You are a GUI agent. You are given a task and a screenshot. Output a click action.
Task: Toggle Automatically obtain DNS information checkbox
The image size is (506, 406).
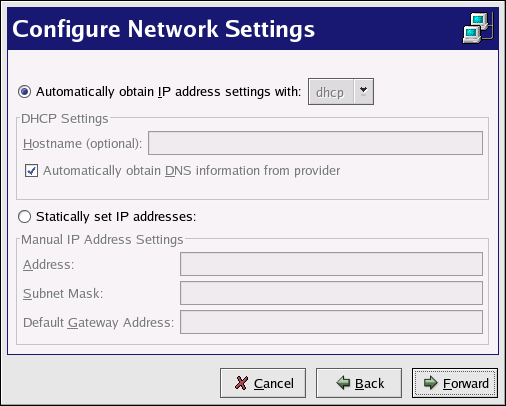pos(31,171)
